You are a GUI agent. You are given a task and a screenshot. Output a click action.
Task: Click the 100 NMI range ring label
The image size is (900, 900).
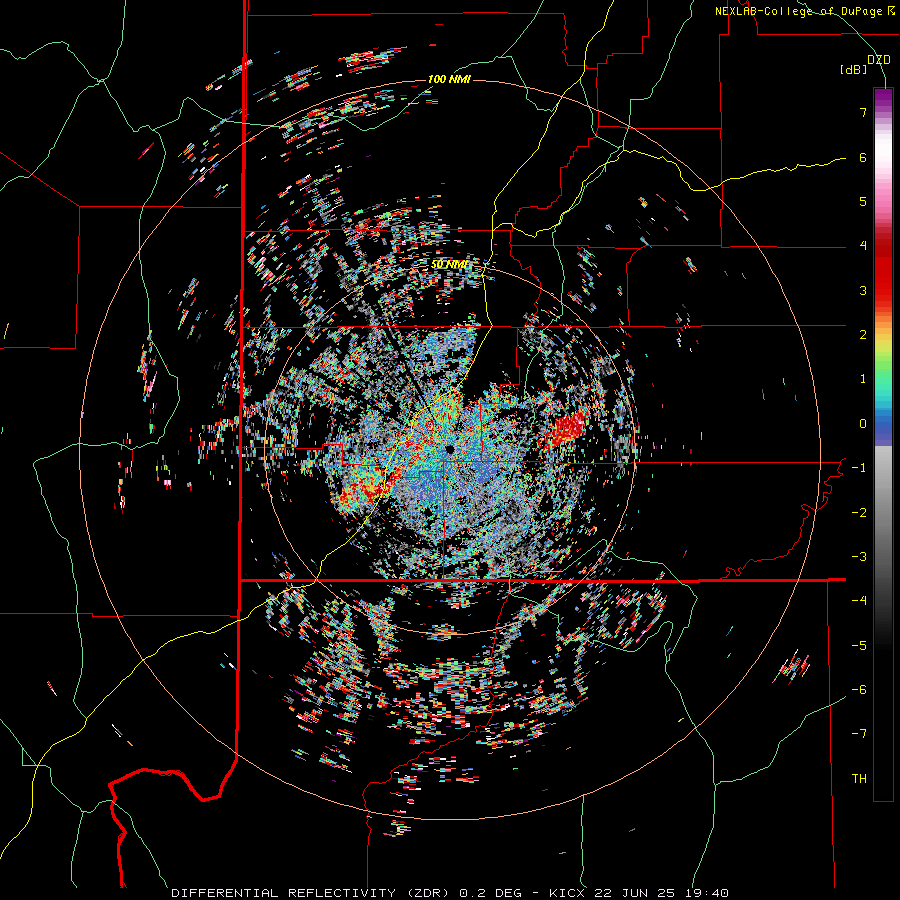tap(449, 79)
